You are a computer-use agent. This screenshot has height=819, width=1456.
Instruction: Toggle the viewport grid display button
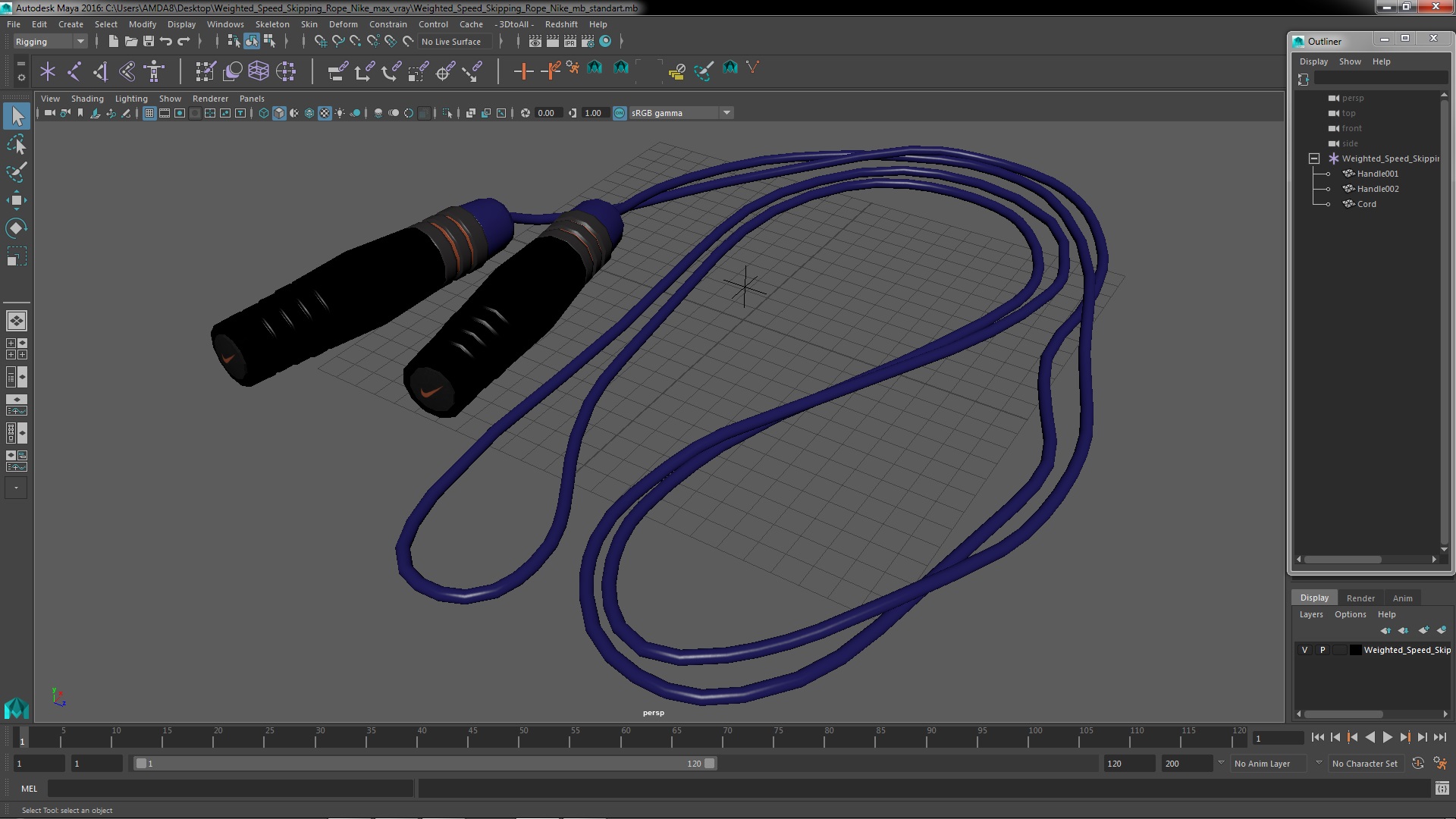click(x=149, y=114)
